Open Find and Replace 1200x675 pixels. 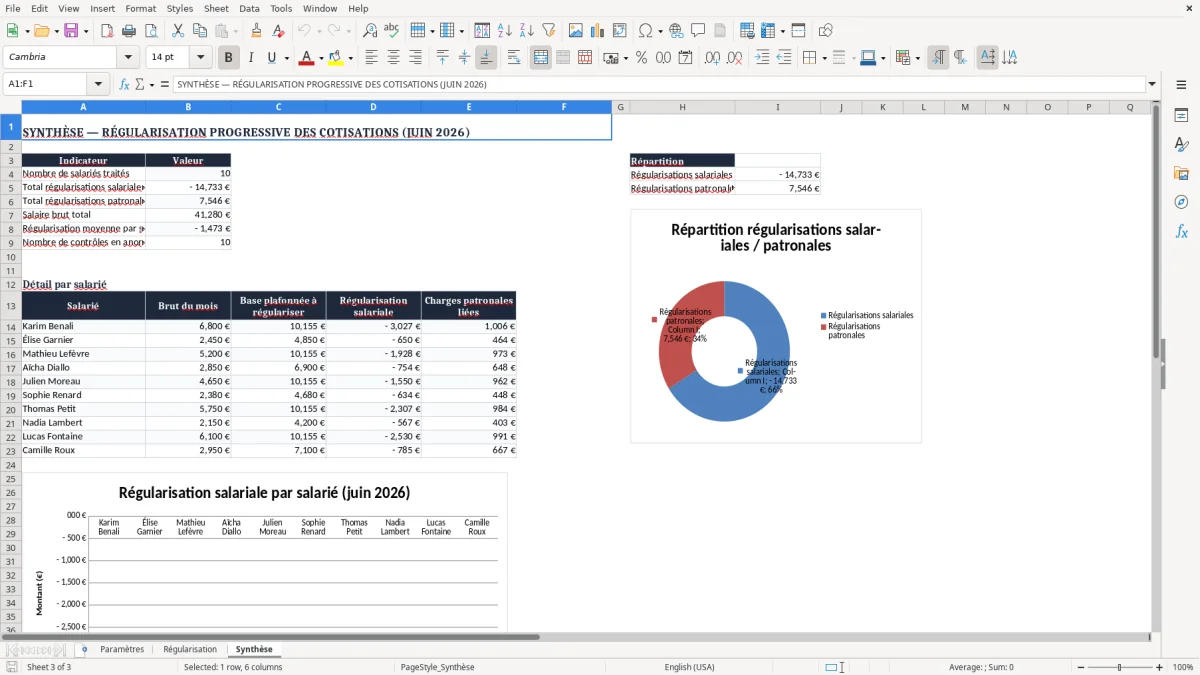pos(370,31)
